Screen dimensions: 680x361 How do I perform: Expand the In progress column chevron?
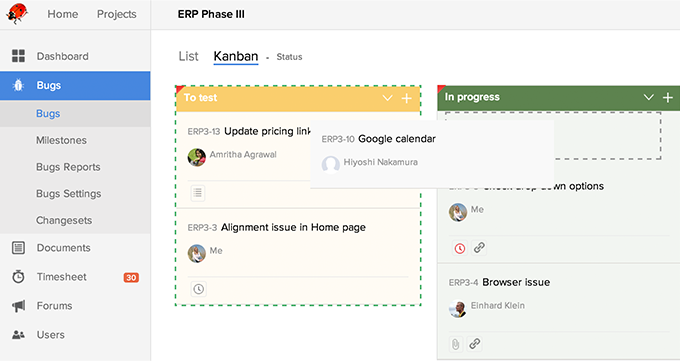click(648, 97)
